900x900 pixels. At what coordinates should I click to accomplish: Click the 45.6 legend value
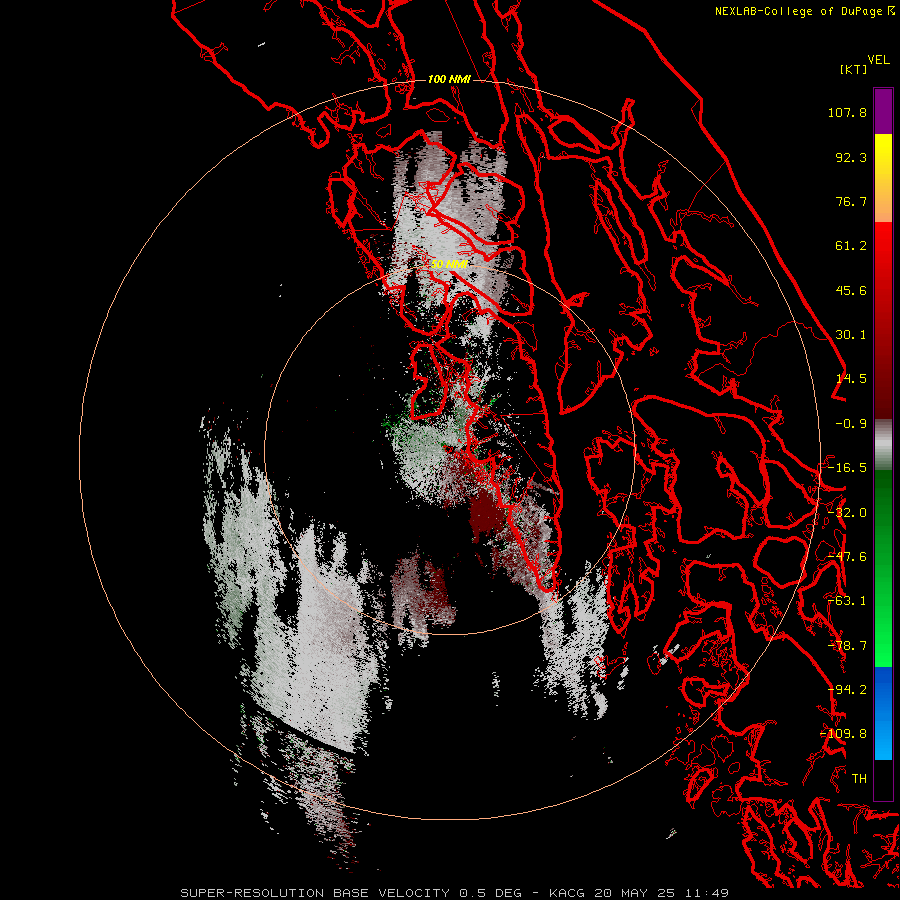point(851,290)
